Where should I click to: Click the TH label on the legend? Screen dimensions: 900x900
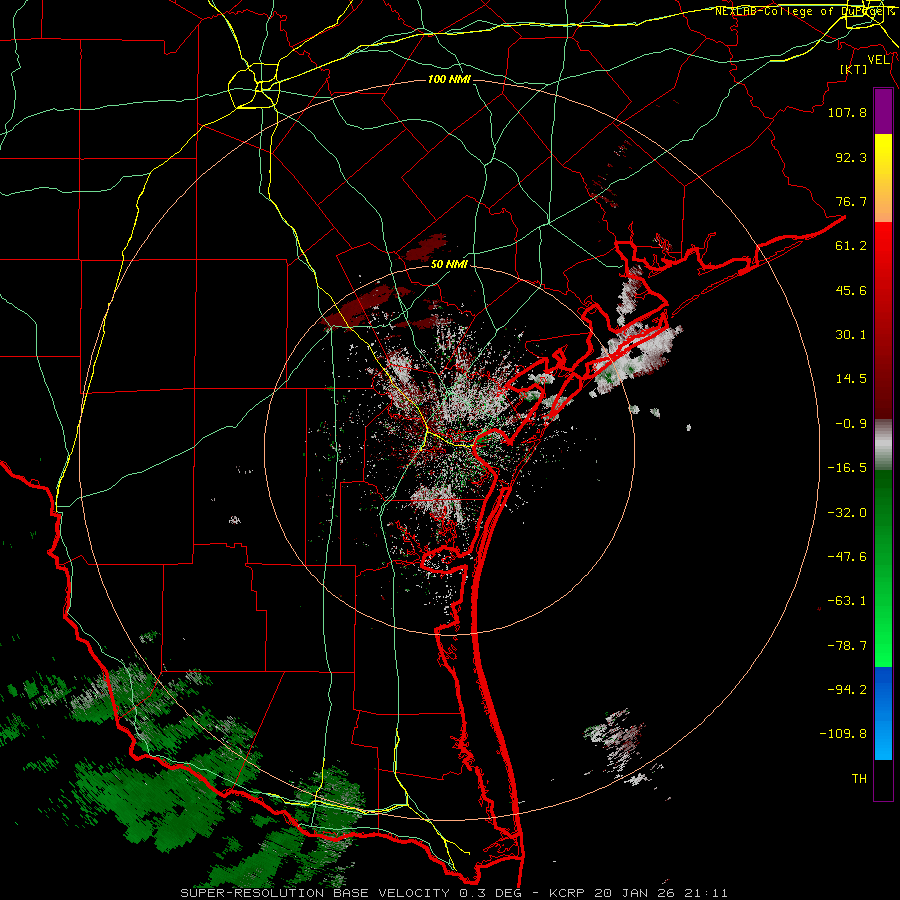click(859, 779)
